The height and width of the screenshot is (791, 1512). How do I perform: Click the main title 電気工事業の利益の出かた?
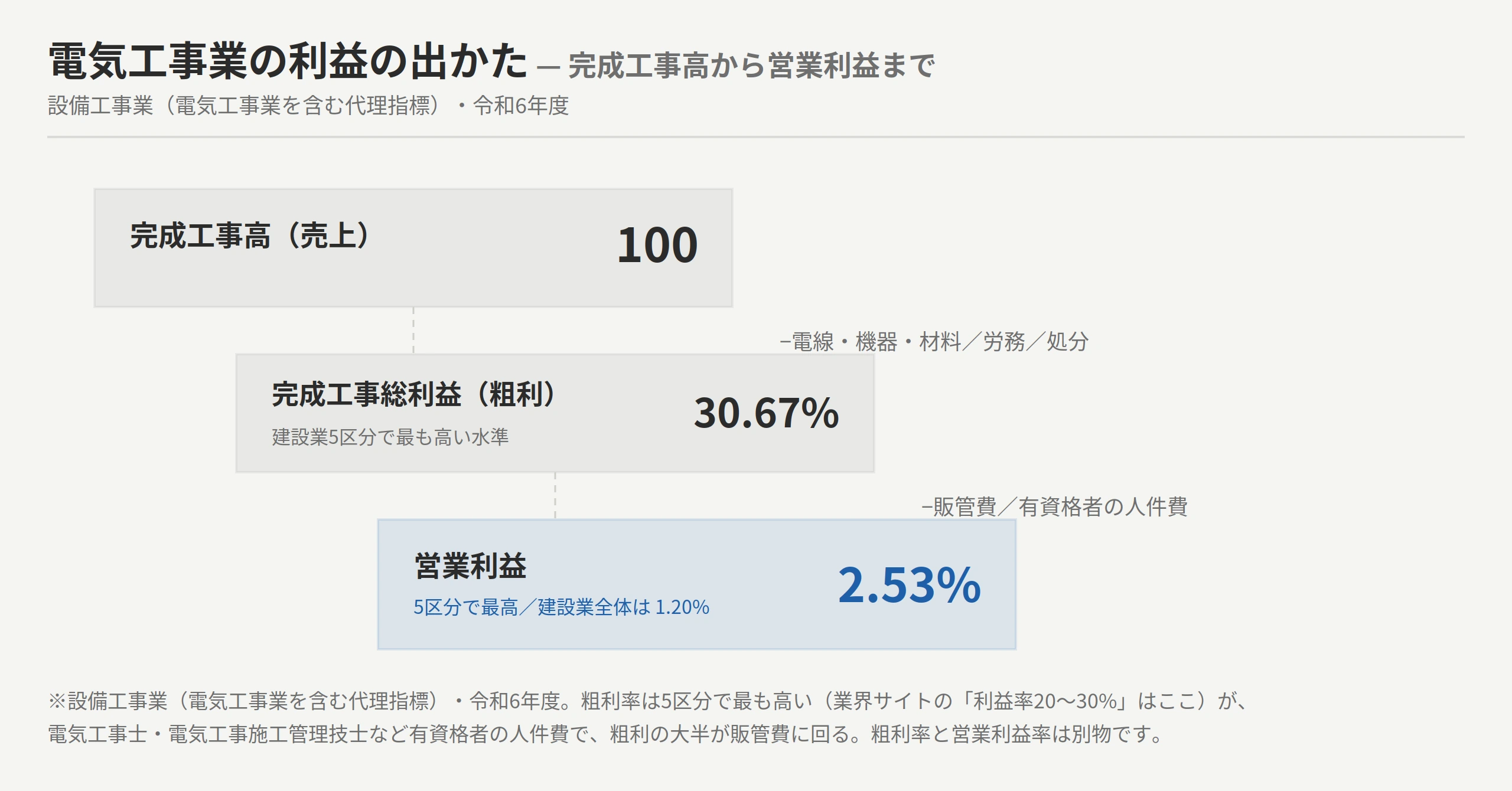click(x=288, y=61)
